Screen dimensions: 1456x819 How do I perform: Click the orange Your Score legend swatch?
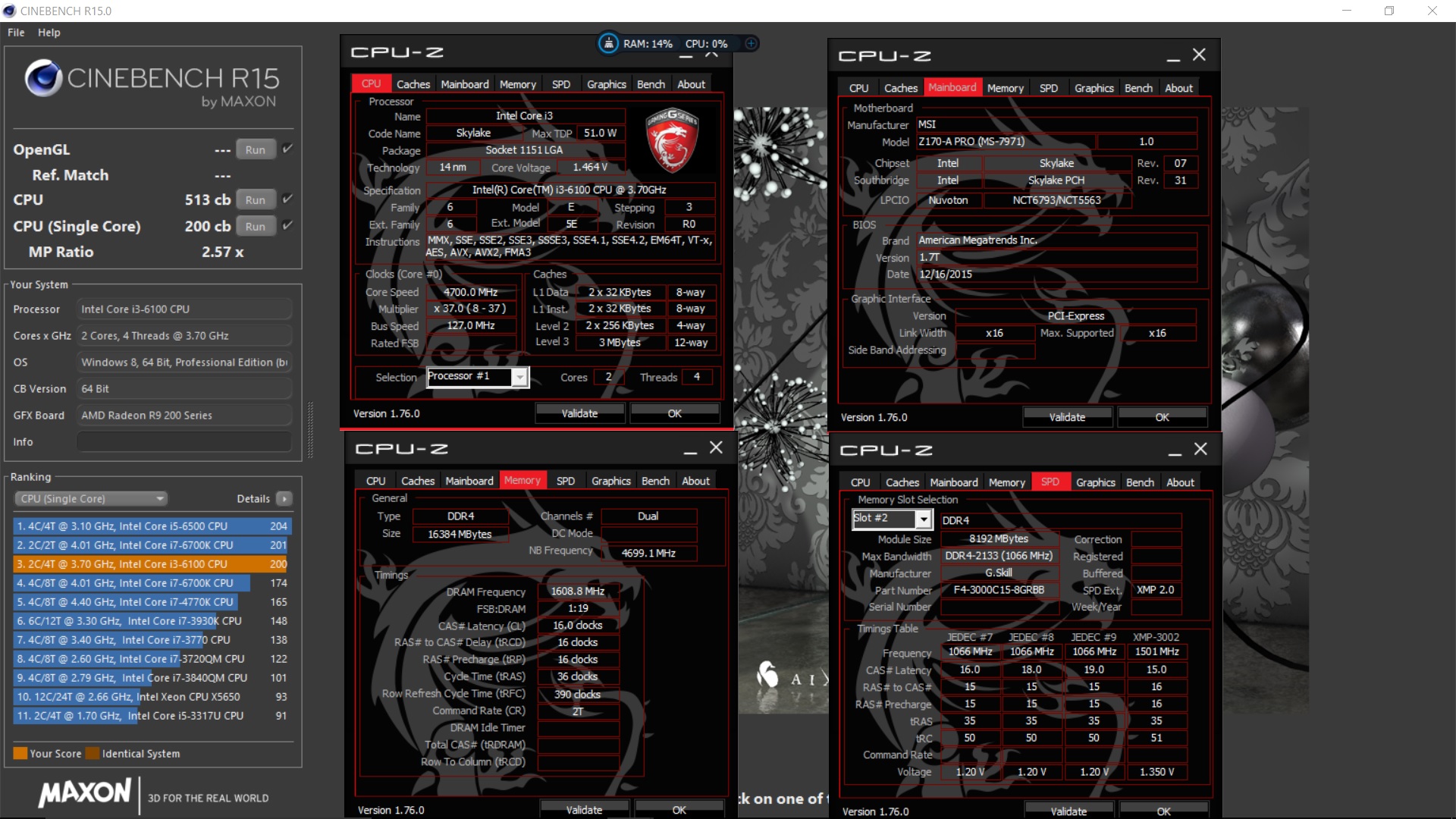(x=20, y=753)
